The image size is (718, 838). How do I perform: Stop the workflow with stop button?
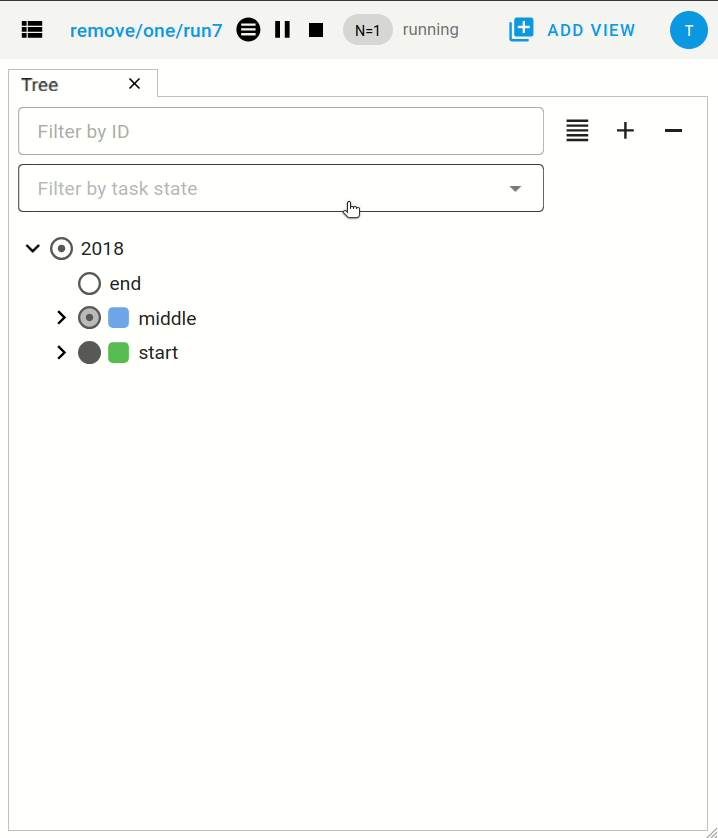[316, 30]
